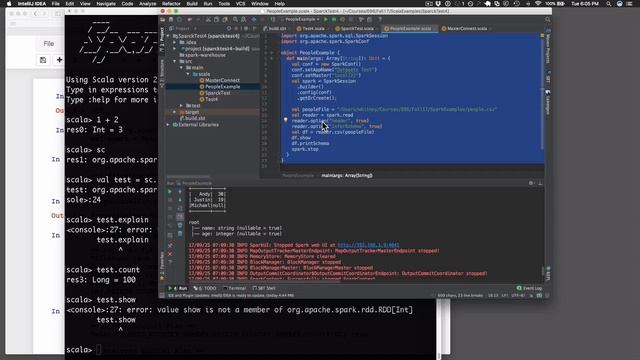
Task: Open the SBT Shell tab
Action: point(264,288)
